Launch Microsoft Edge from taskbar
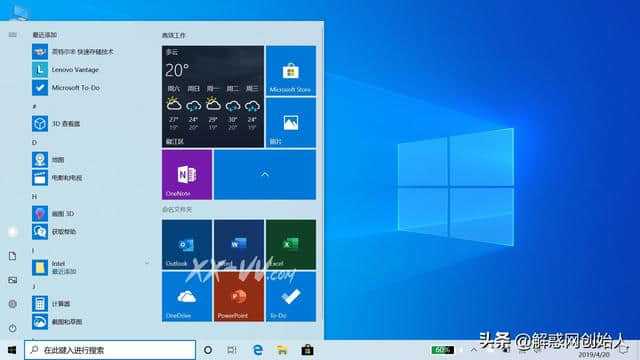 click(x=258, y=350)
